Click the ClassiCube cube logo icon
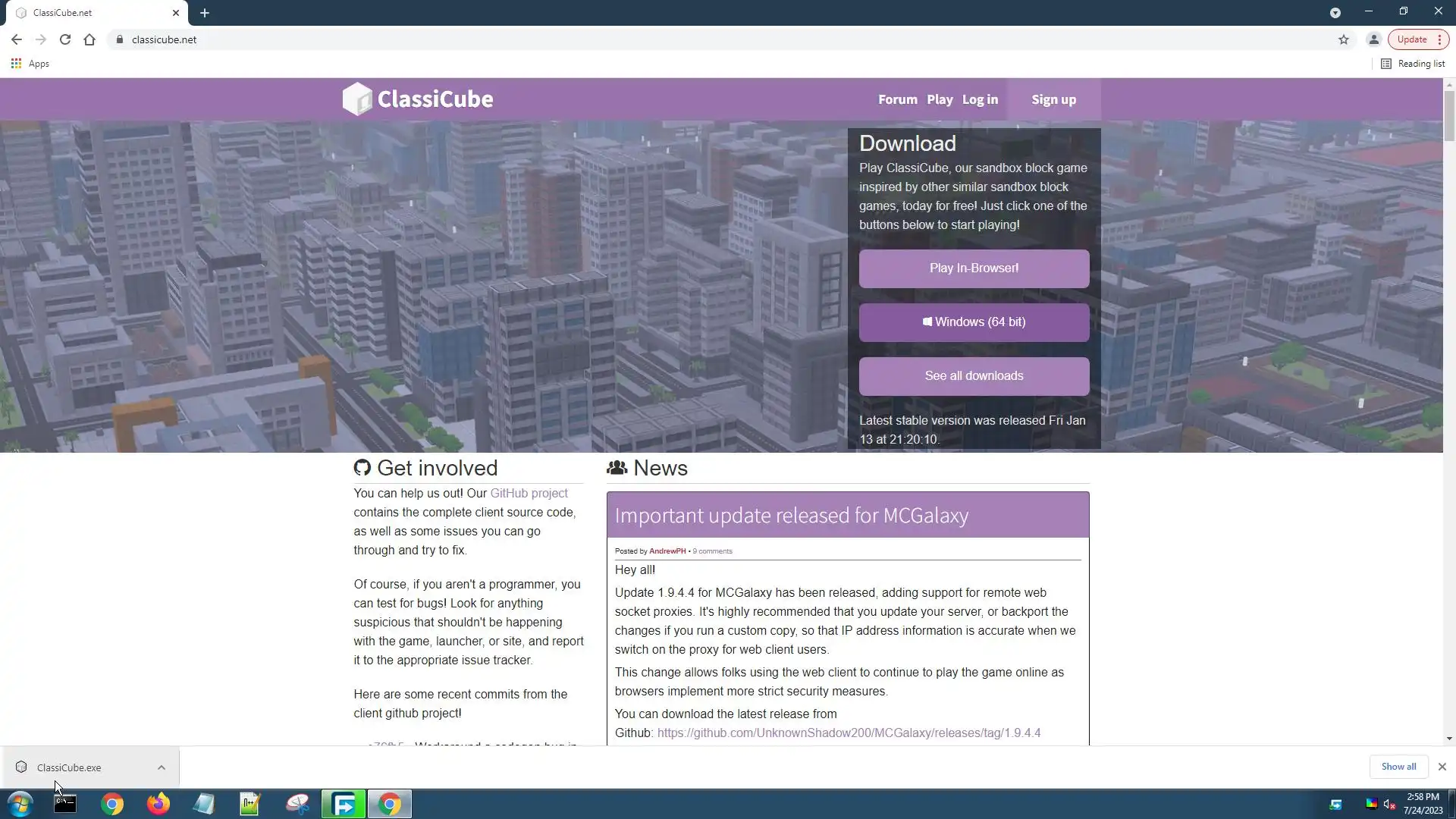 click(357, 99)
